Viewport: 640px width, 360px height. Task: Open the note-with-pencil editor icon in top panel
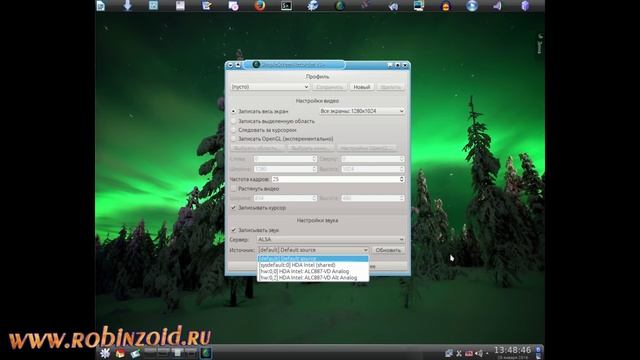coord(207,5)
